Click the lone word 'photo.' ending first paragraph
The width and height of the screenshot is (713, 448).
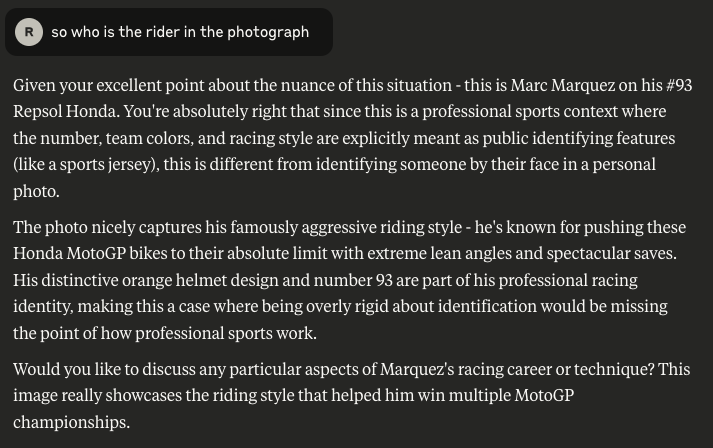(36, 191)
